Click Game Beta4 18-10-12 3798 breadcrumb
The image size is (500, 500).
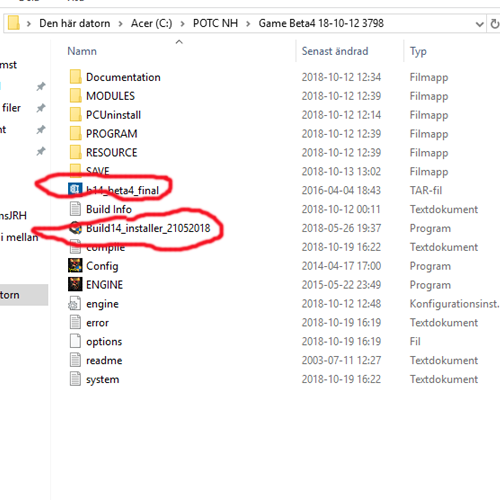(x=321, y=23)
